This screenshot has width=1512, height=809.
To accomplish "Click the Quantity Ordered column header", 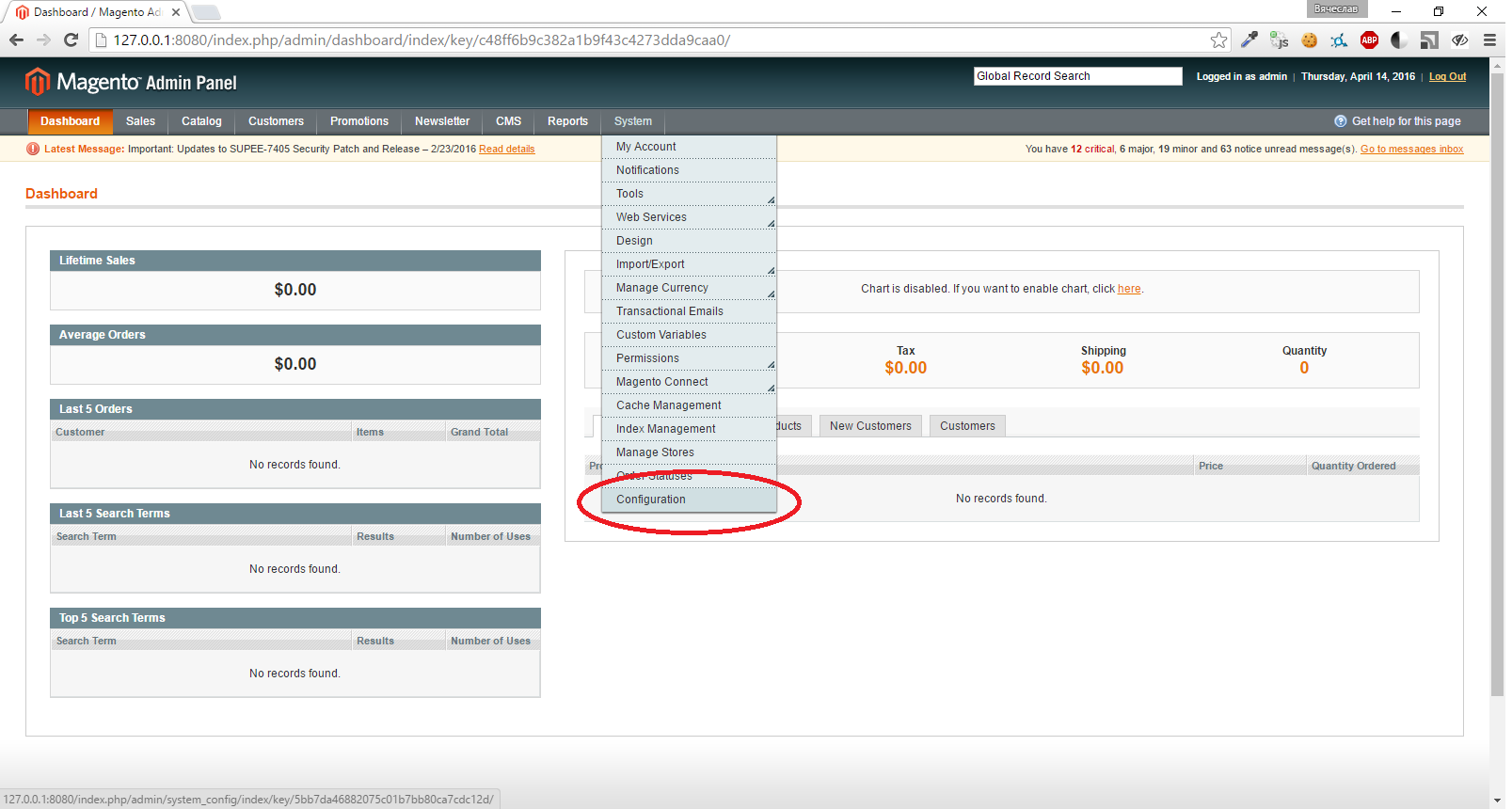I will pyautogui.click(x=1362, y=466).
